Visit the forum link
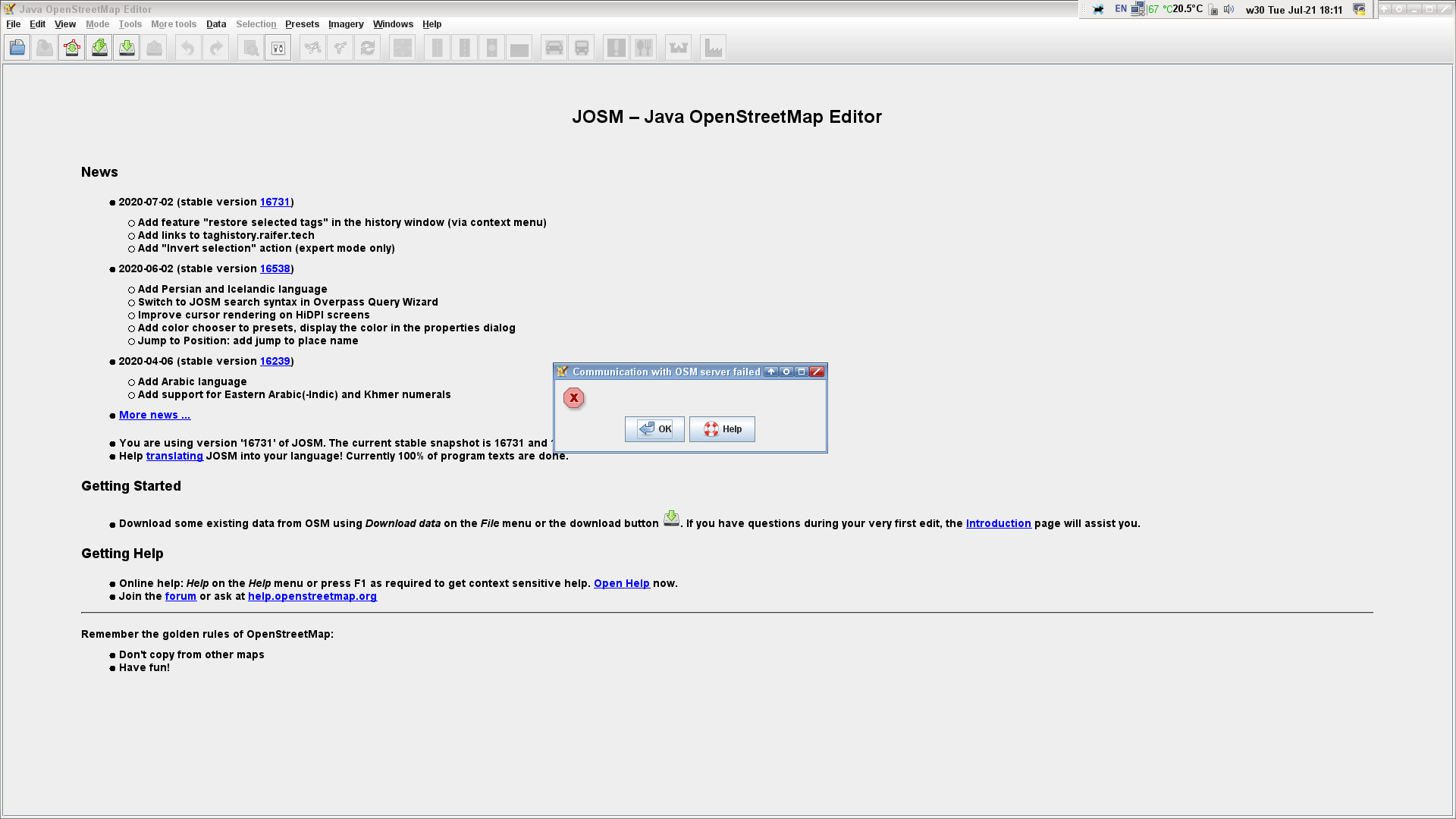 click(x=180, y=596)
